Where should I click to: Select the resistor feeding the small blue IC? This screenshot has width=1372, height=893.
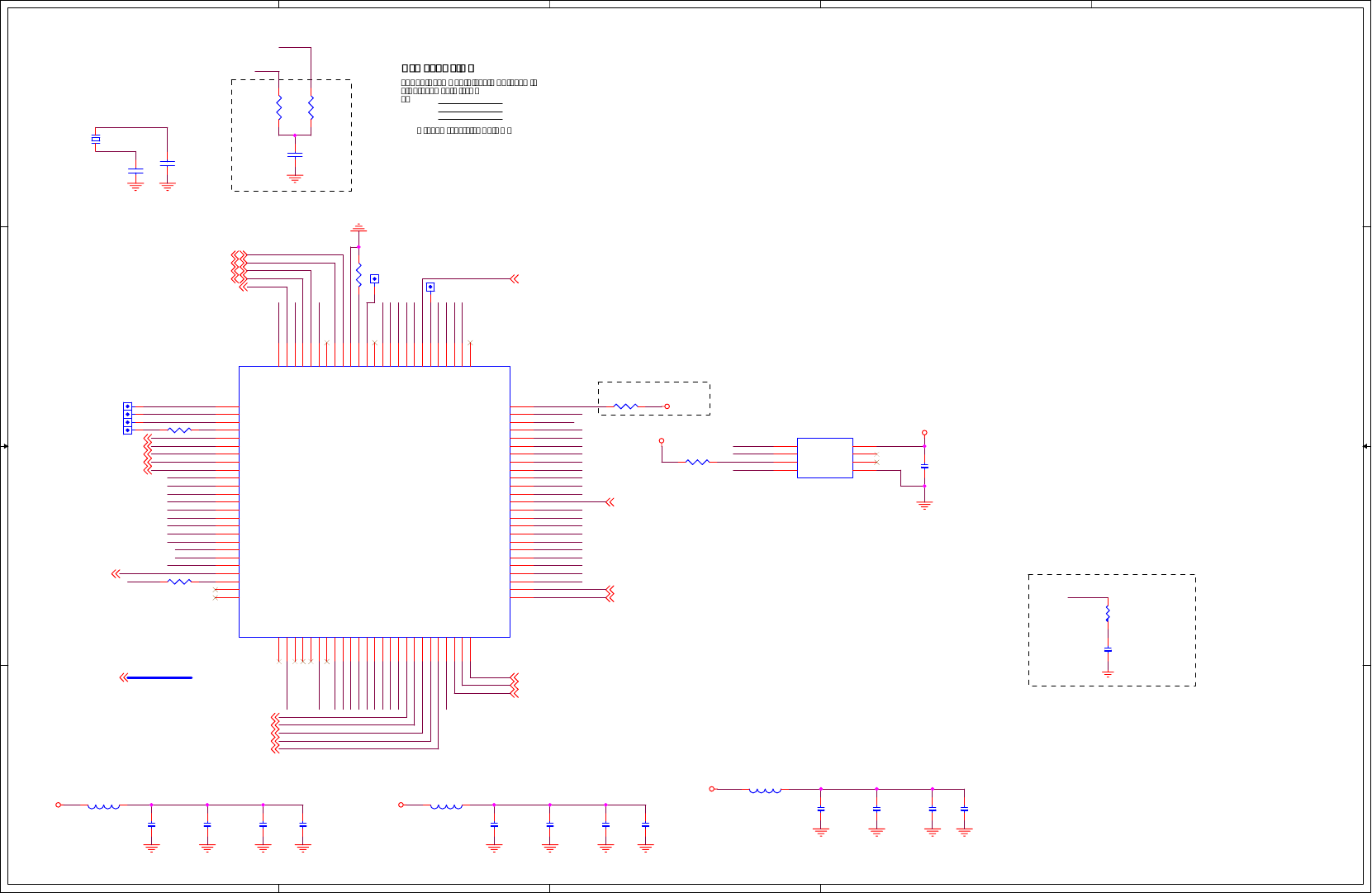[697, 463]
